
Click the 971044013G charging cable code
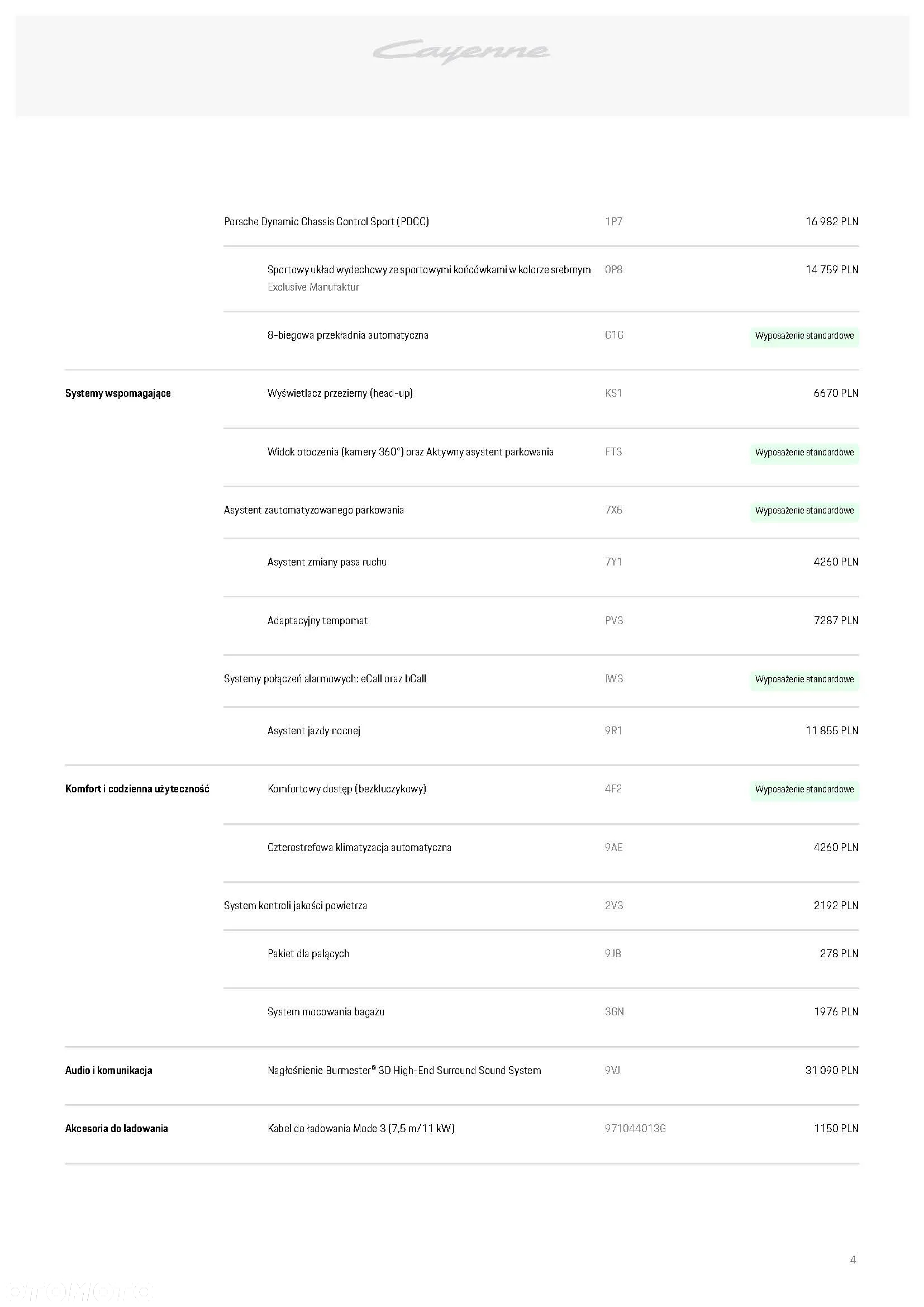click(x=635, y=1129)
